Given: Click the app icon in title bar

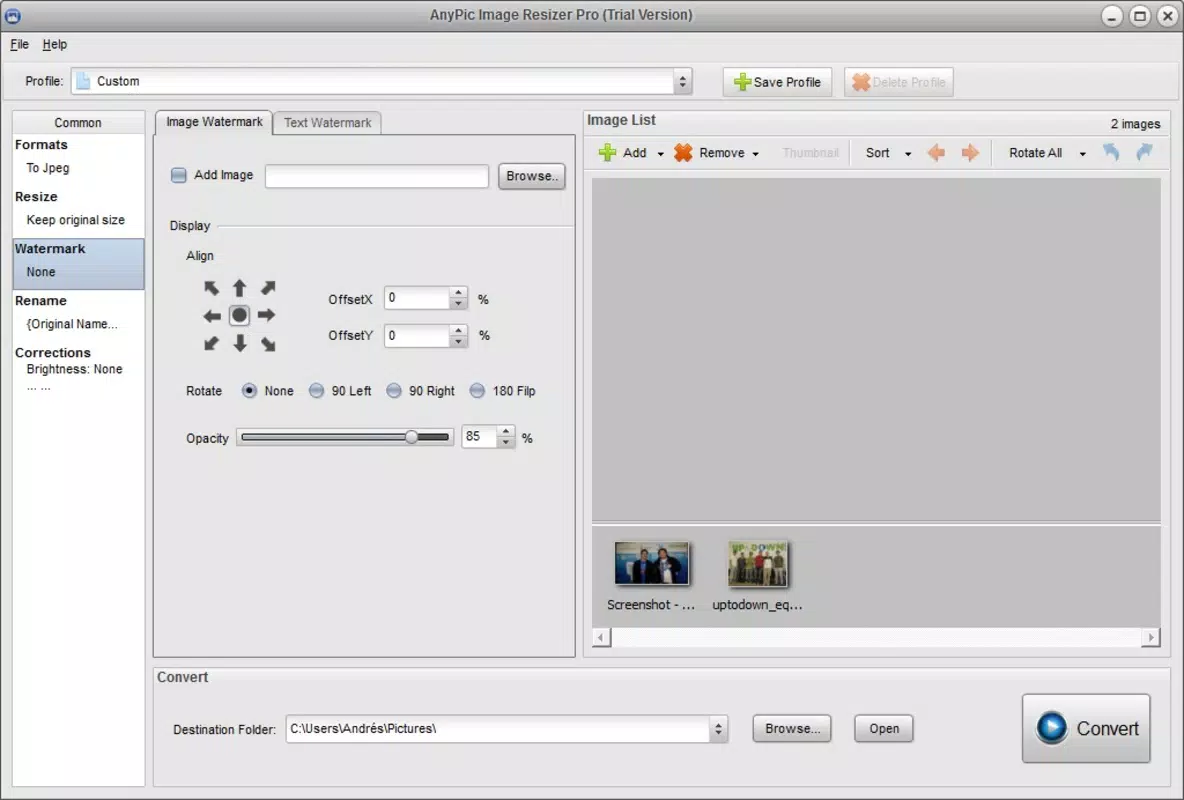Looking at the screenshot, I should tap(13, 15).
